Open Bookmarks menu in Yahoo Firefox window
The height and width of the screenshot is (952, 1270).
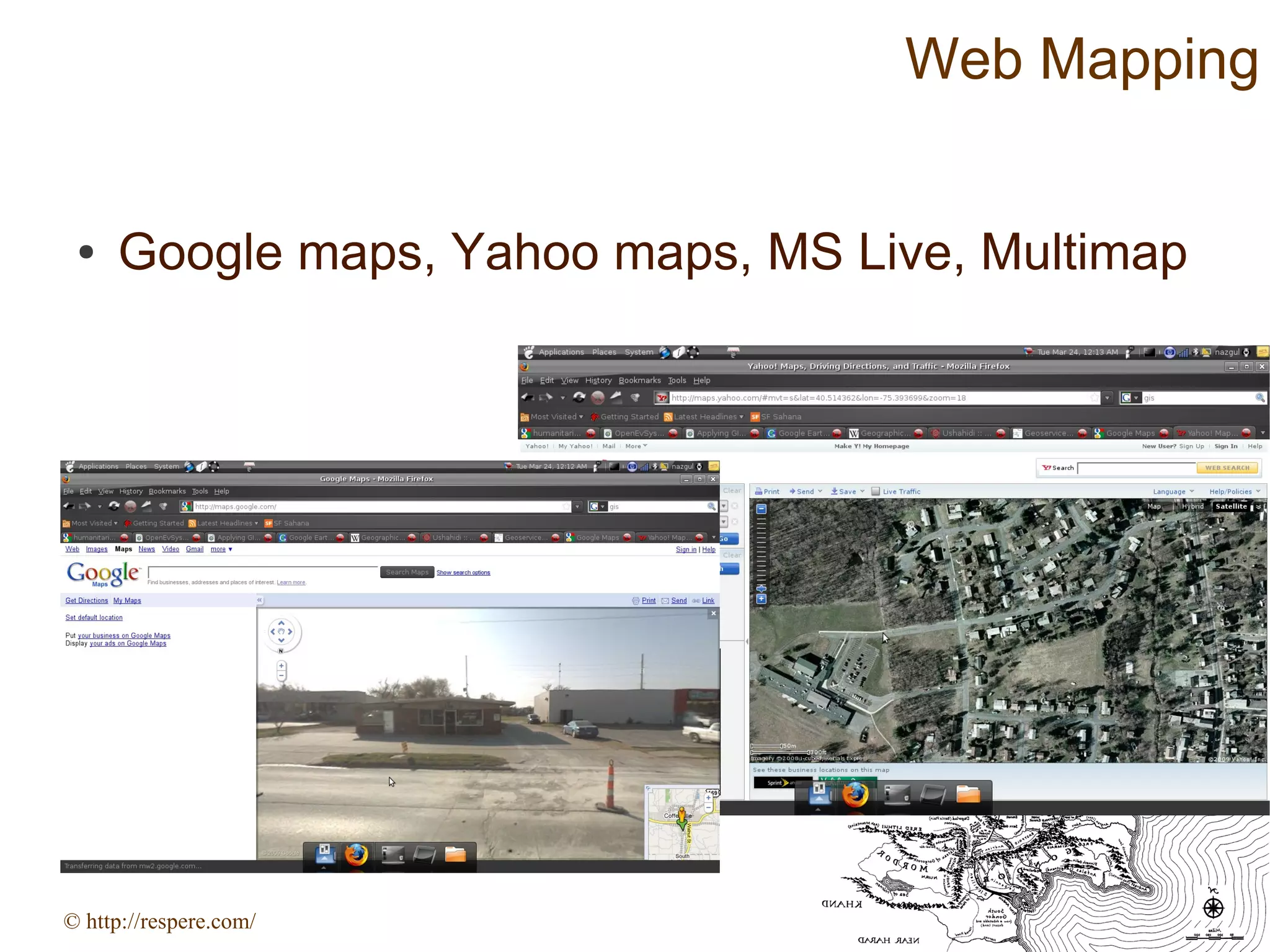639,380
